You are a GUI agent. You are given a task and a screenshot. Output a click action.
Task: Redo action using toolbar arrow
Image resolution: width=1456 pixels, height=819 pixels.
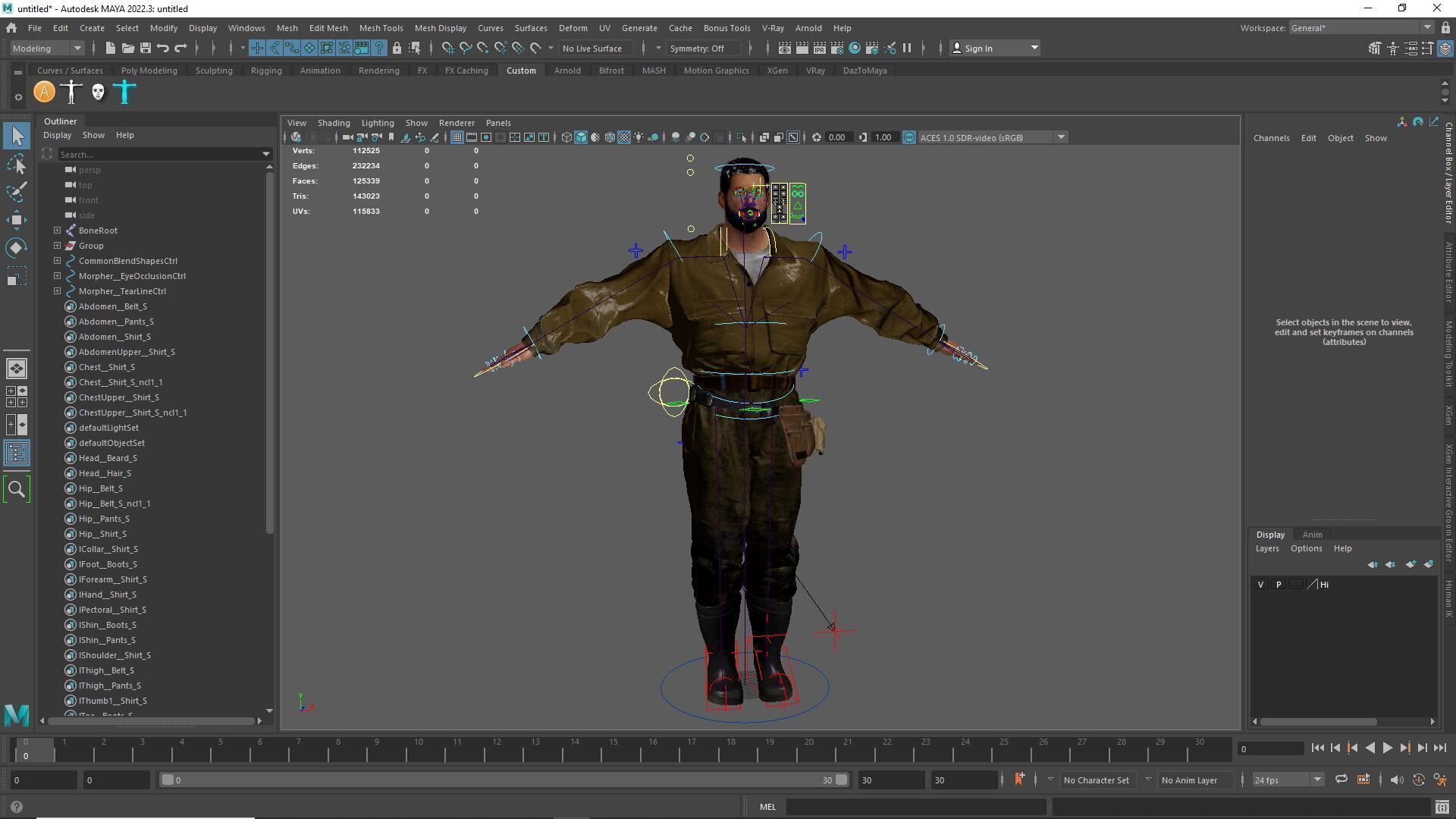(180, 49)
